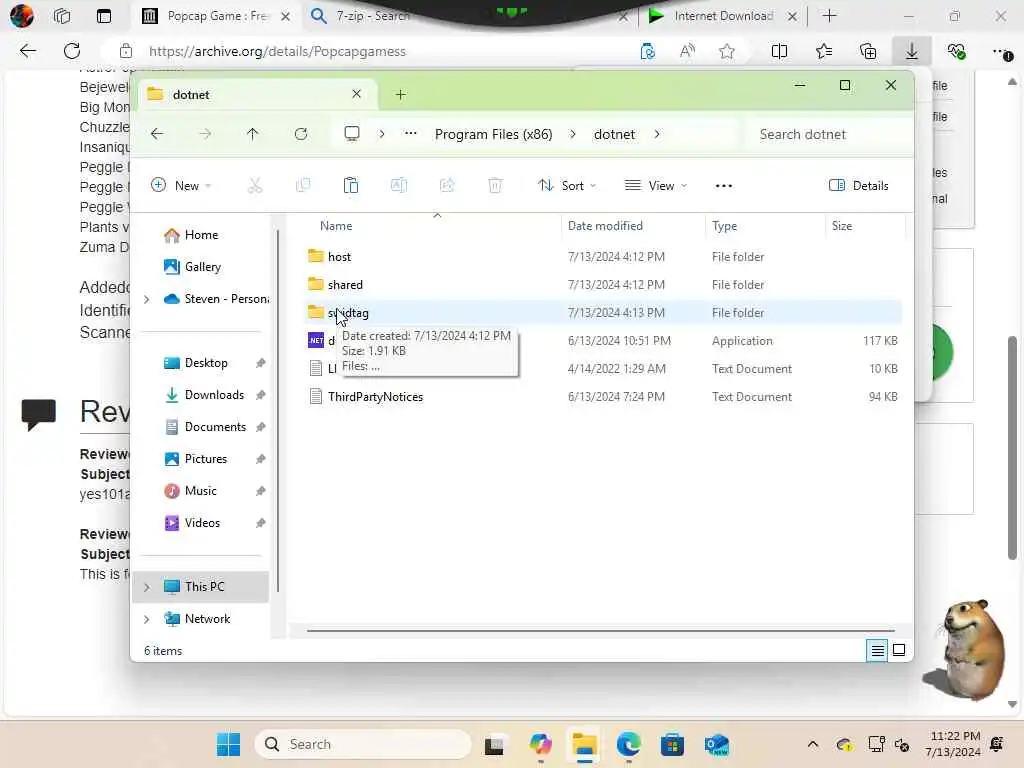The width and height of the screenshot is (1024, 768).
Task: Switch to details list view icon in status bar
Action: point(877,650)
